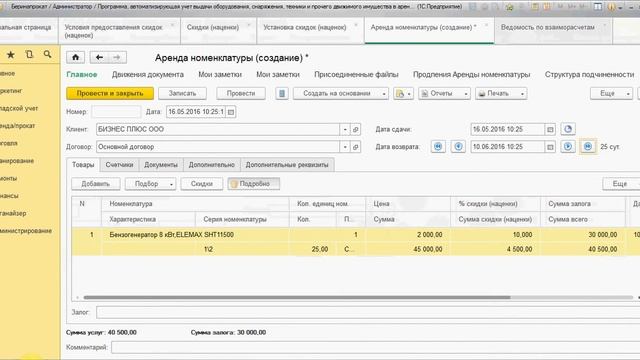The height and width of the screenshot is (360, 640).
Task: Shift return date forward by large step
Action: tap(588, 147)
